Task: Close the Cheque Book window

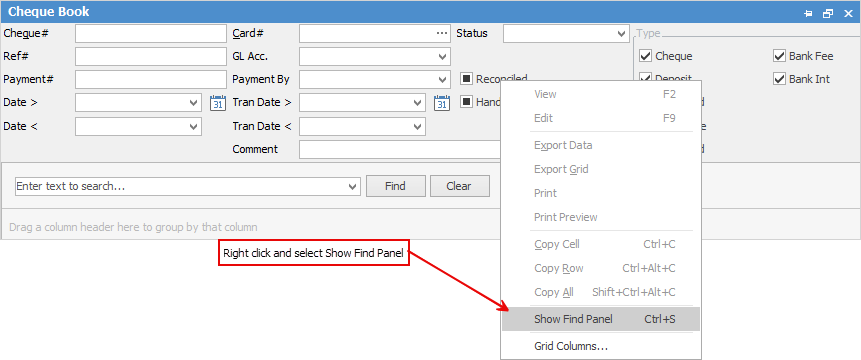Action: 848,13
